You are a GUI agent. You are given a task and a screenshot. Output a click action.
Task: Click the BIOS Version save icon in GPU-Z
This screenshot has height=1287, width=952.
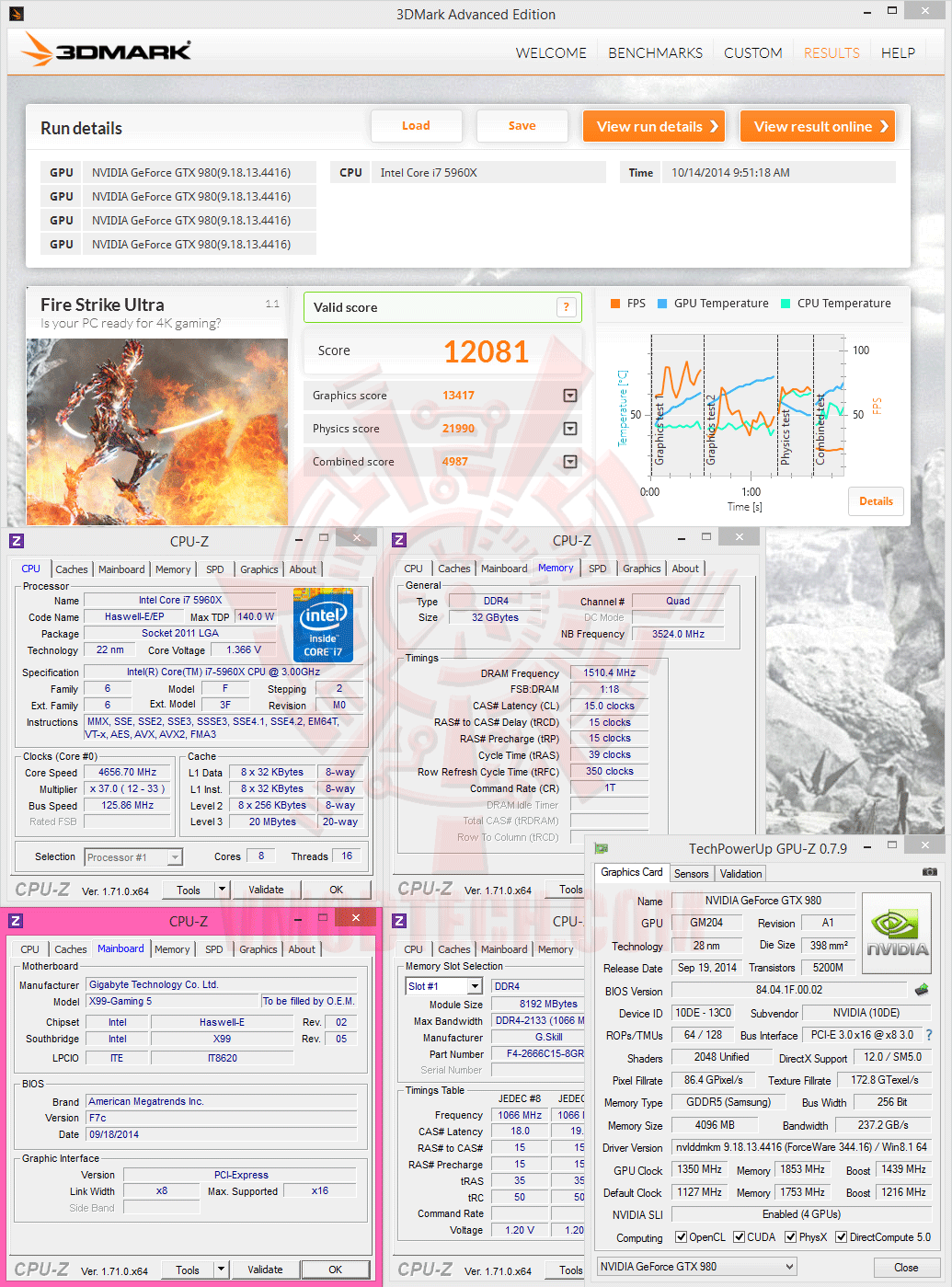[922, 990]
